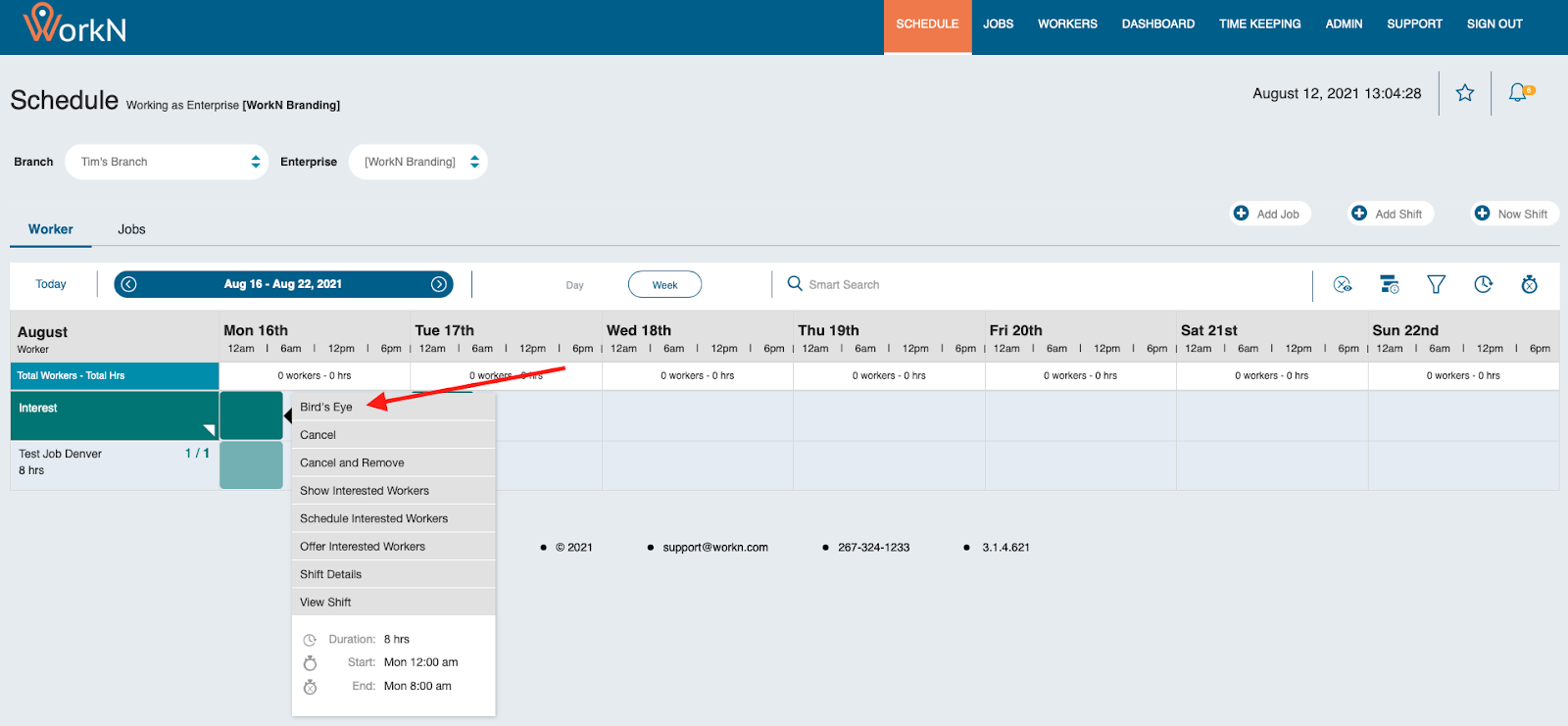Image resolution: width=1568 pixels, height=726 pixels.
Task: Click the stacked bars info icon
Action: (x=1390, y=284)
